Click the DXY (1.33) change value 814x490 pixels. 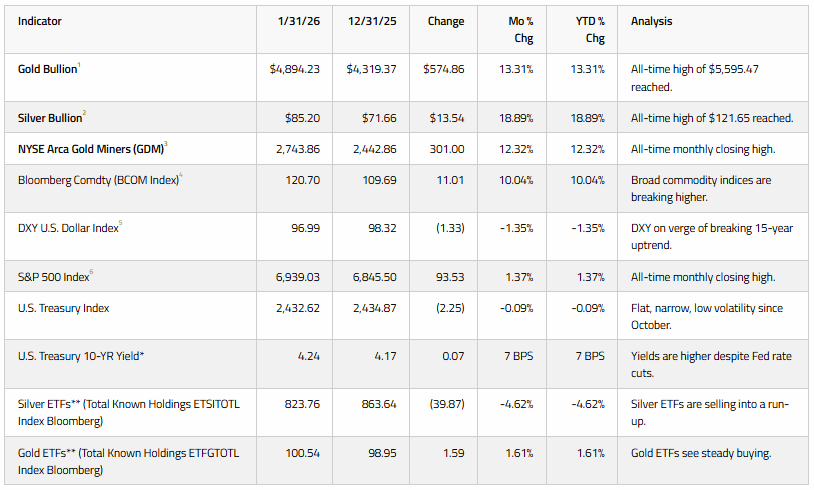450,228
